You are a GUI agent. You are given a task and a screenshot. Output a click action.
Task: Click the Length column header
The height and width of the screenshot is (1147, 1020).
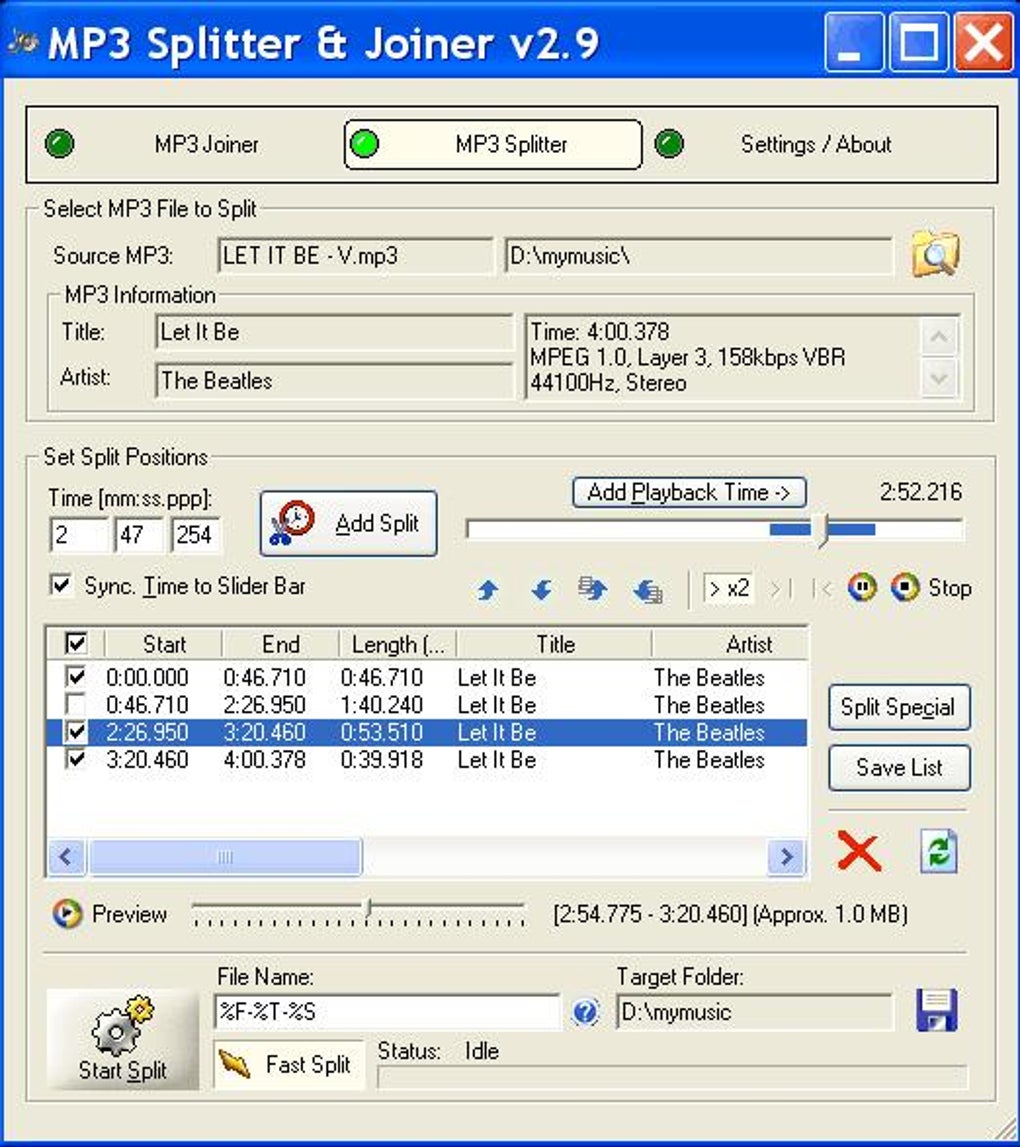(x=398, y=644)
